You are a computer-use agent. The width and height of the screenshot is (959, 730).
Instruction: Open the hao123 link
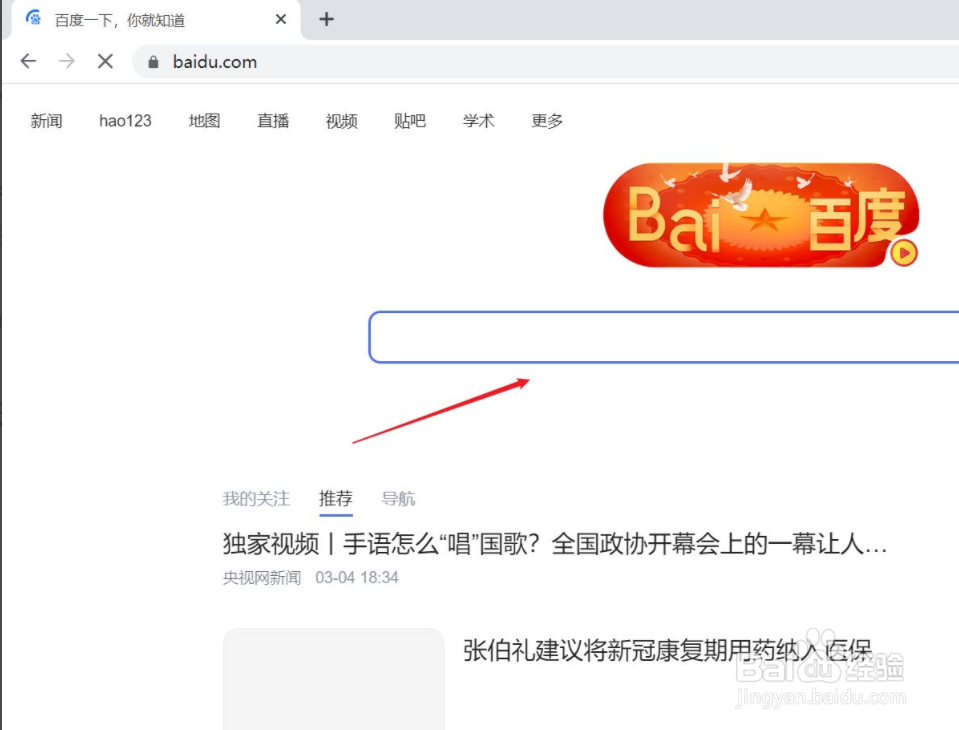(x=125, y=121)
